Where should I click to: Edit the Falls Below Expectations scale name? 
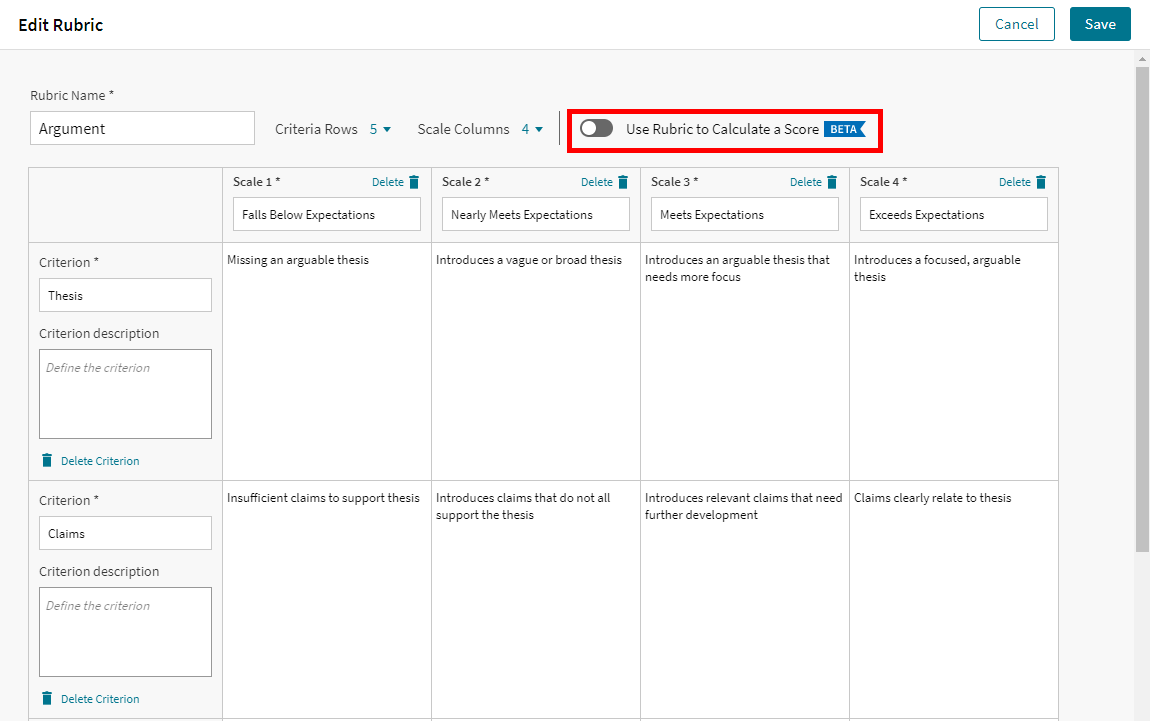coord(326,214)
